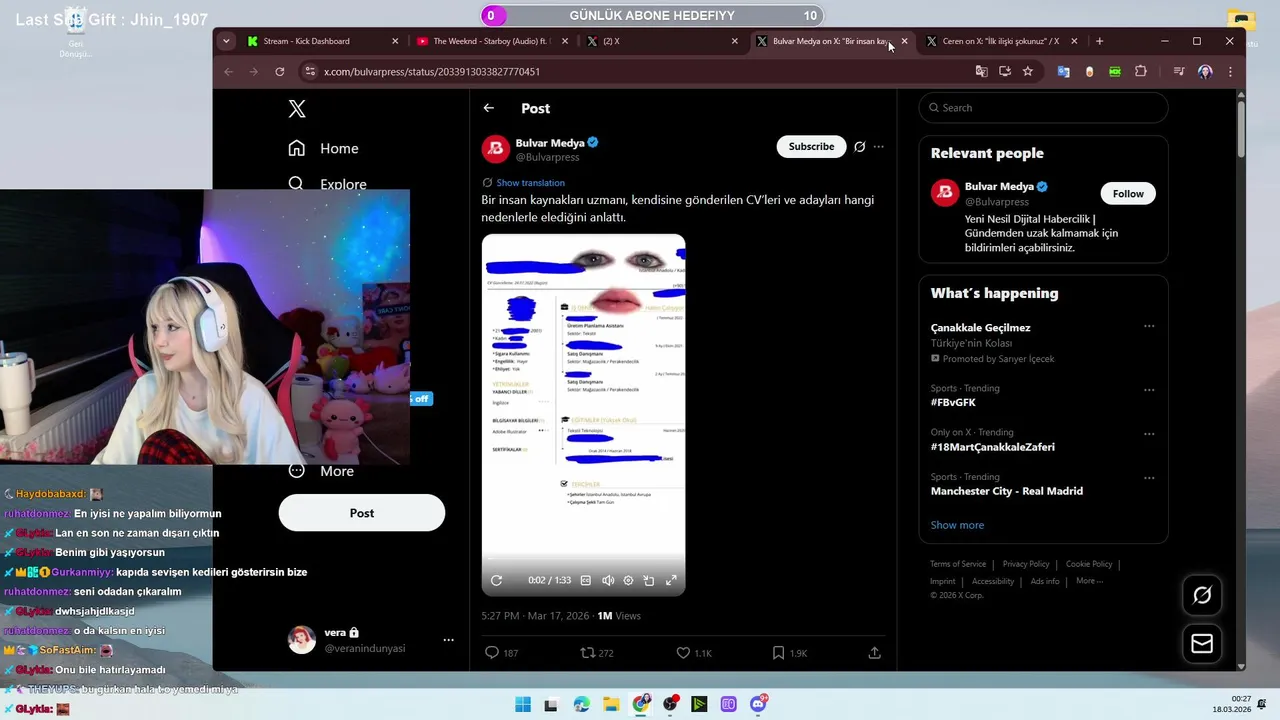Open Bulvar Medya's profile avatar on post
1280x720 pixels.
496,149
